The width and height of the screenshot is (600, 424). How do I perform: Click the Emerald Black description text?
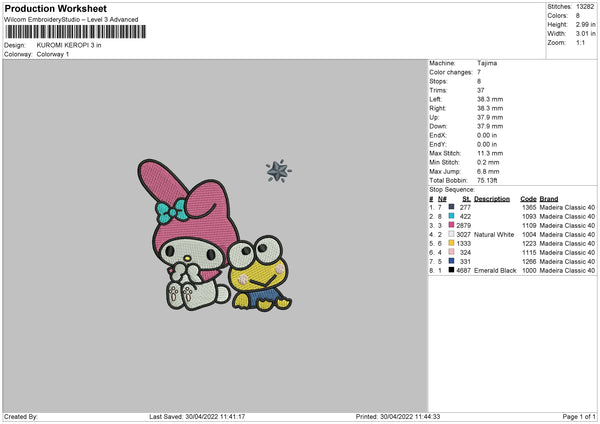495,270
